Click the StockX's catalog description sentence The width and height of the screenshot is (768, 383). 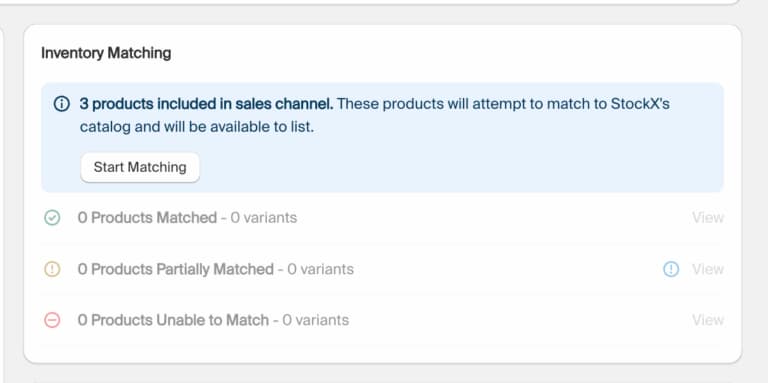[x=375, y=116]
